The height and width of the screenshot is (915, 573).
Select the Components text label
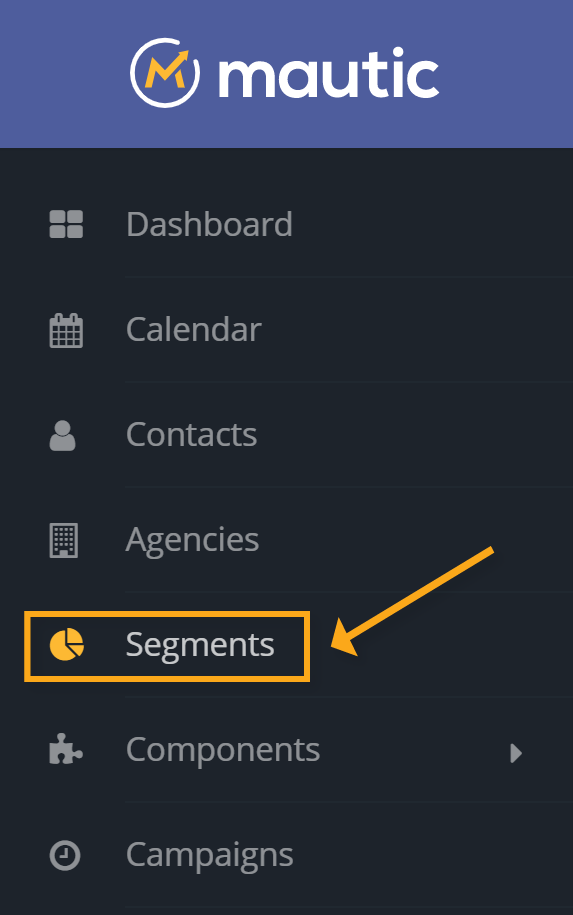223,750
